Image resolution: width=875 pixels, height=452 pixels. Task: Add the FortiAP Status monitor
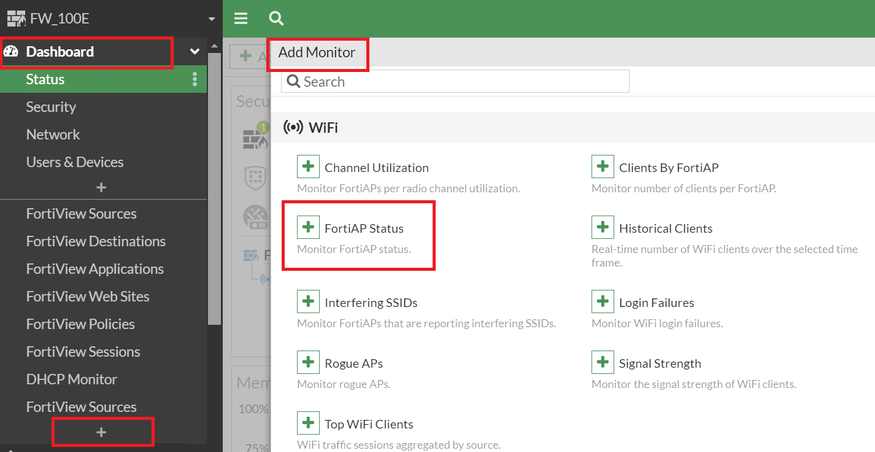tap(308, 229)
